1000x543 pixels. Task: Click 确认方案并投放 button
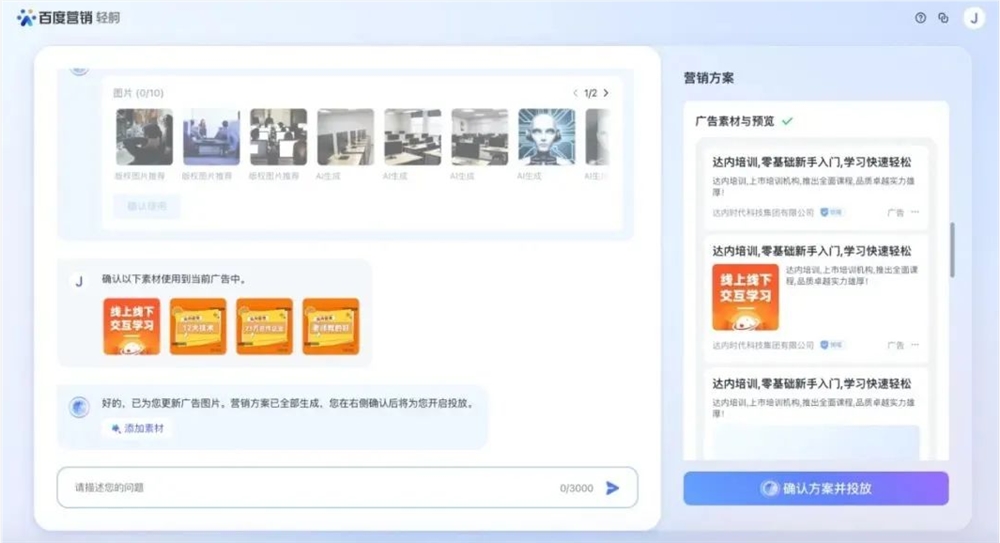pyautogui.click(x=816, y=488)
